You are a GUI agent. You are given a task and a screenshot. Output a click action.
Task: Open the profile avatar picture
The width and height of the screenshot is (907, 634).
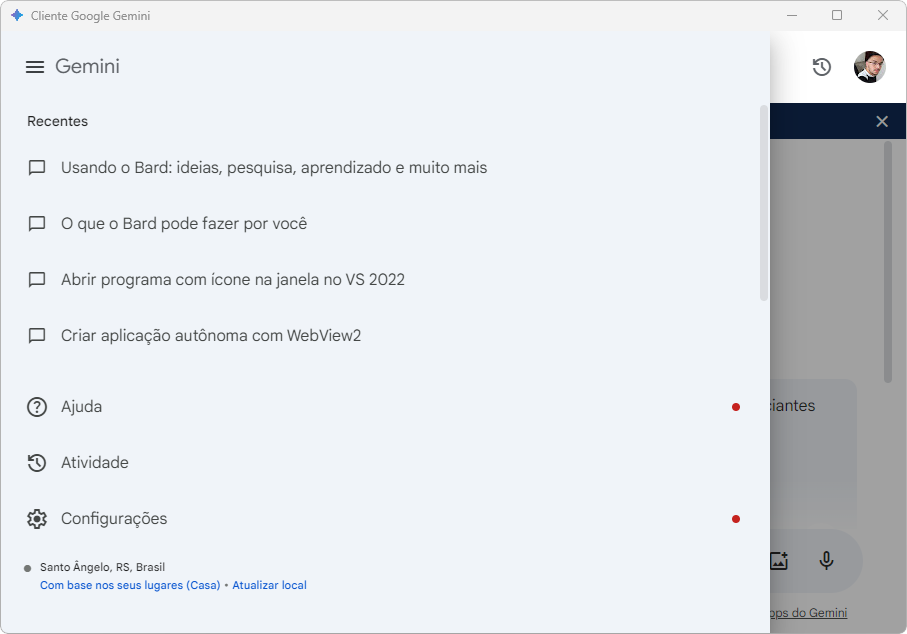(x=869, y=67)
